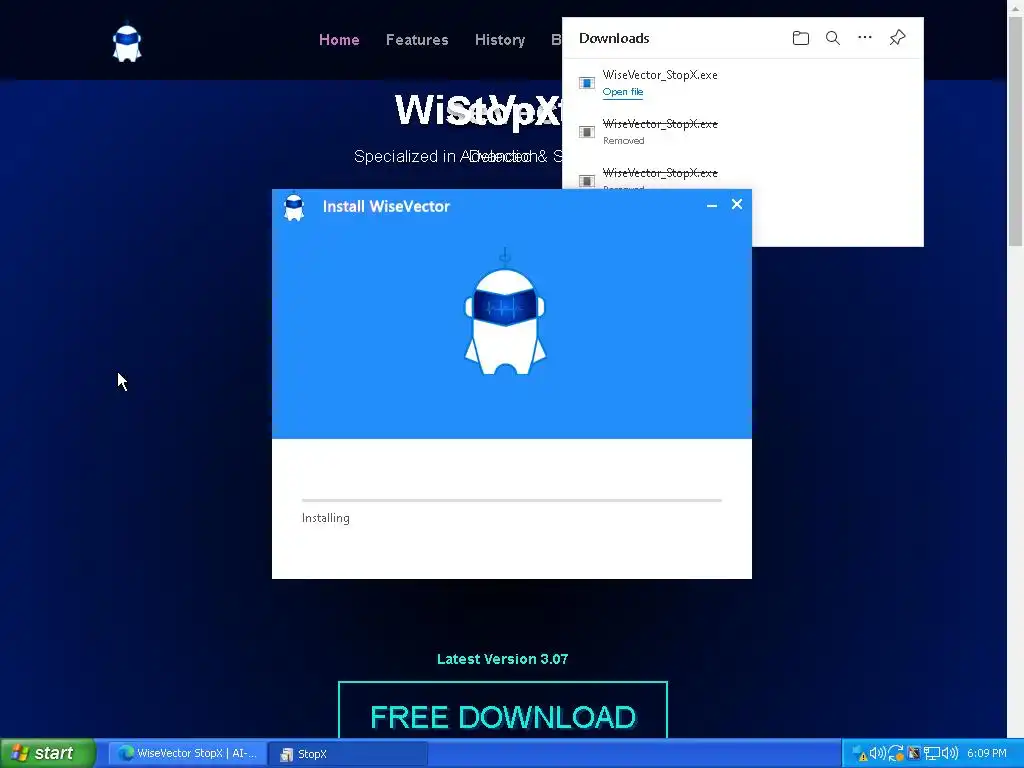
Task: Open the Home menu item
Action: 339,40
